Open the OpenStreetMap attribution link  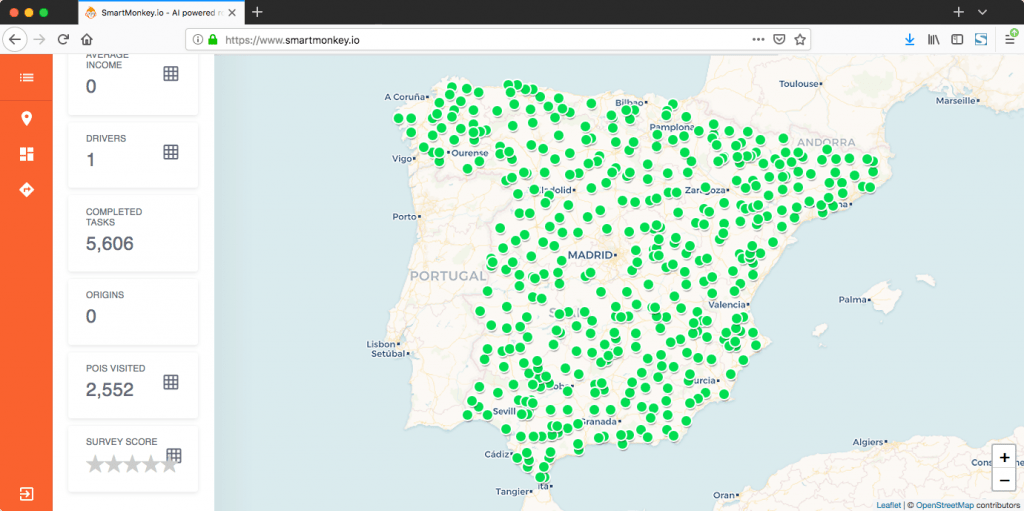tap(945, 505)
